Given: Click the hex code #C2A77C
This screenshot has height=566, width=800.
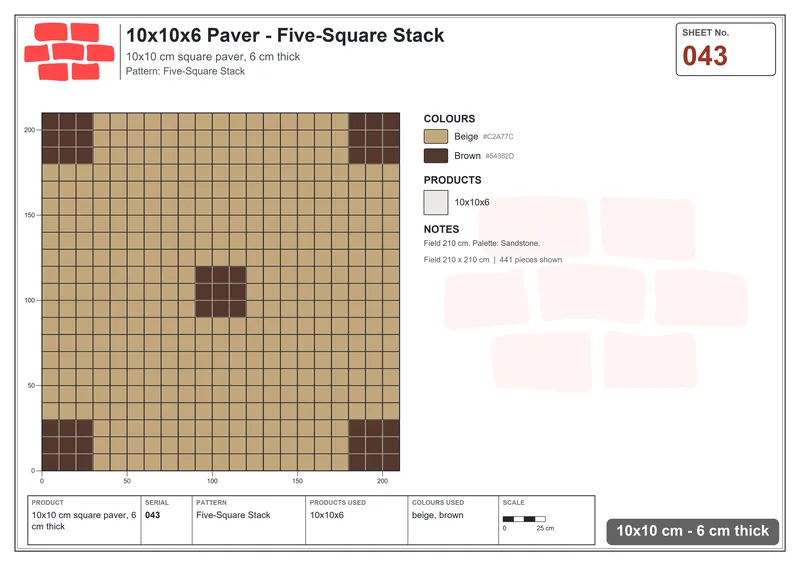Looking at the screenshot, I should (x=498, y=137).
